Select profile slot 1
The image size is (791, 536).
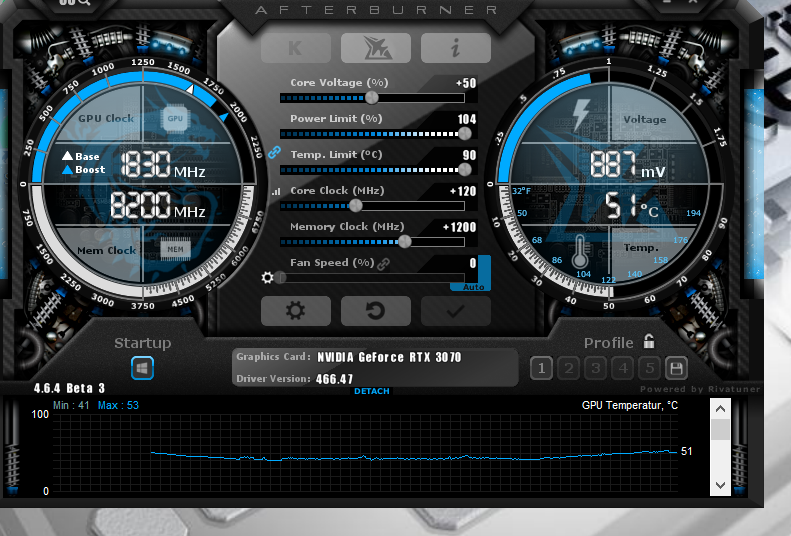pos(541,369)
